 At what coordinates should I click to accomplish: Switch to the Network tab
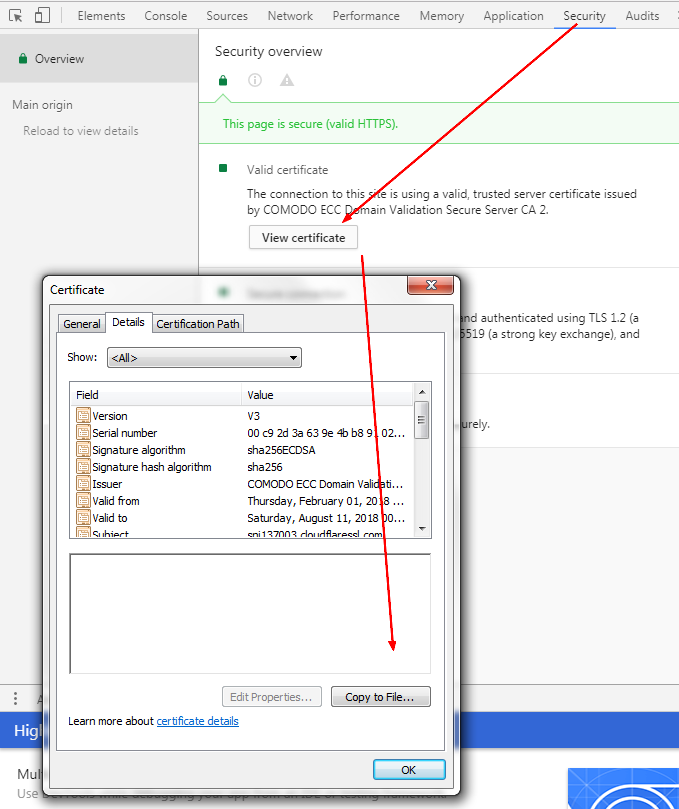coord(290,16)
